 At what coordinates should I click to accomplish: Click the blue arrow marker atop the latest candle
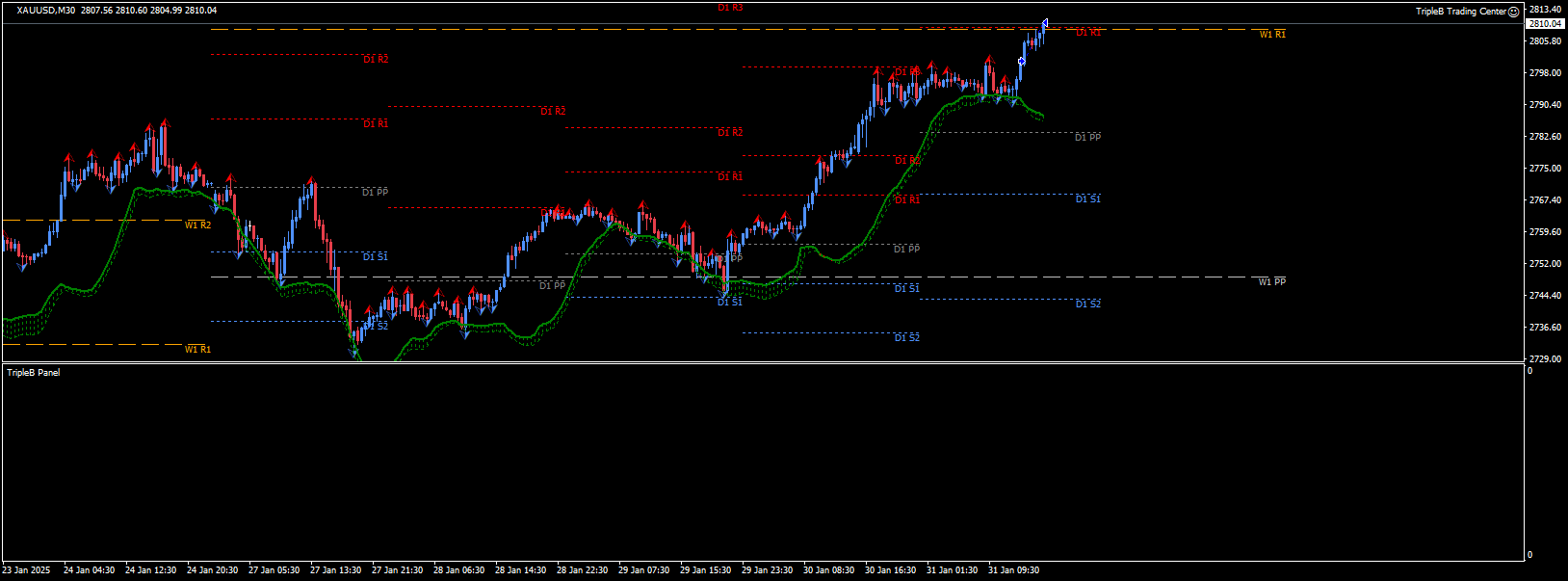pos(1045,23)
